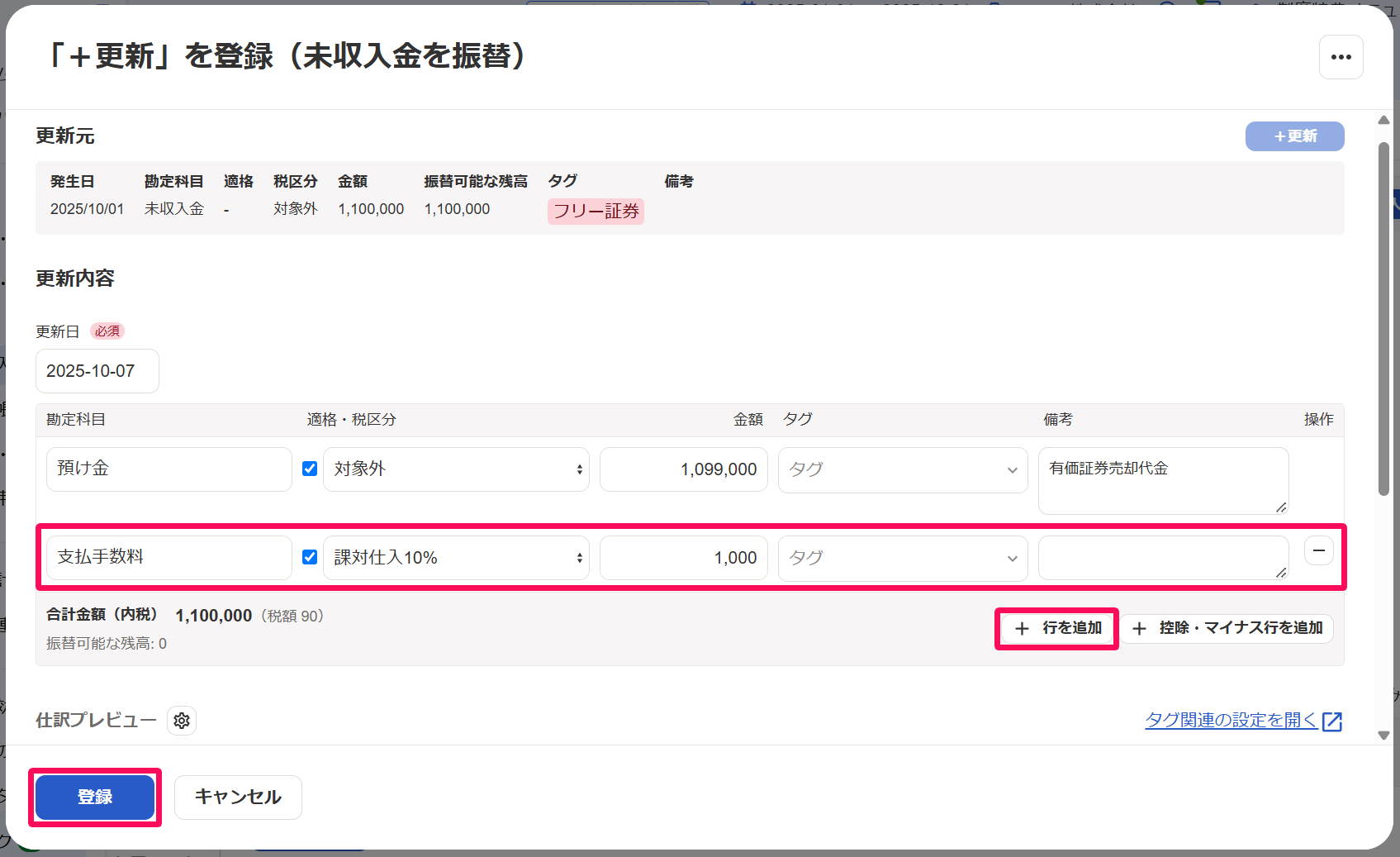Screen dimensions: 1400x857
Task: Click the 振替可能な残高: 0 text
Action: point(107,643)
